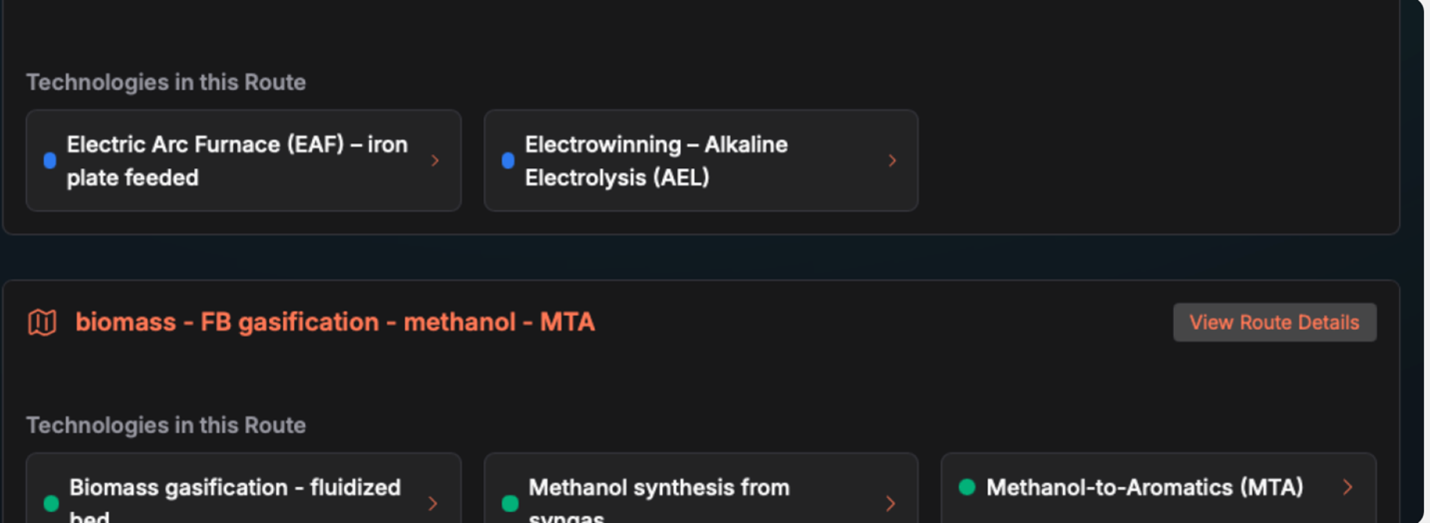Click the green dot on Methanol synthesis card

coord(510,503)
